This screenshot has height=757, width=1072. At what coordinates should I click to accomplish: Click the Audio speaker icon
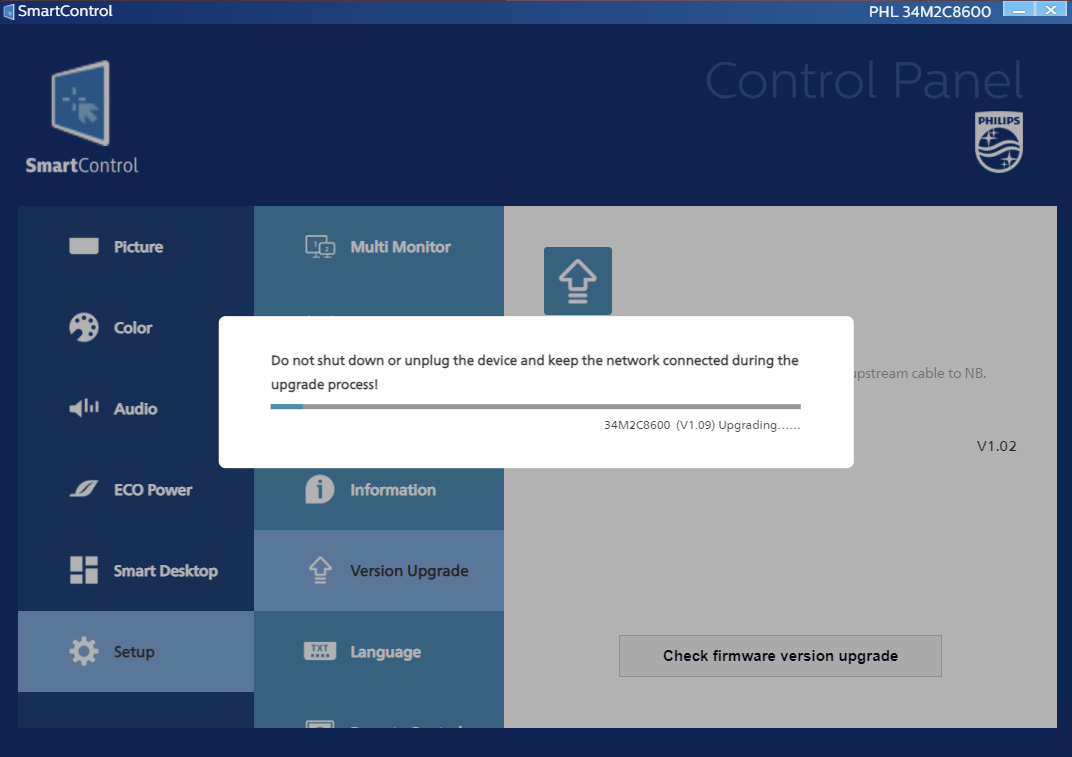[x=83, y=408]
